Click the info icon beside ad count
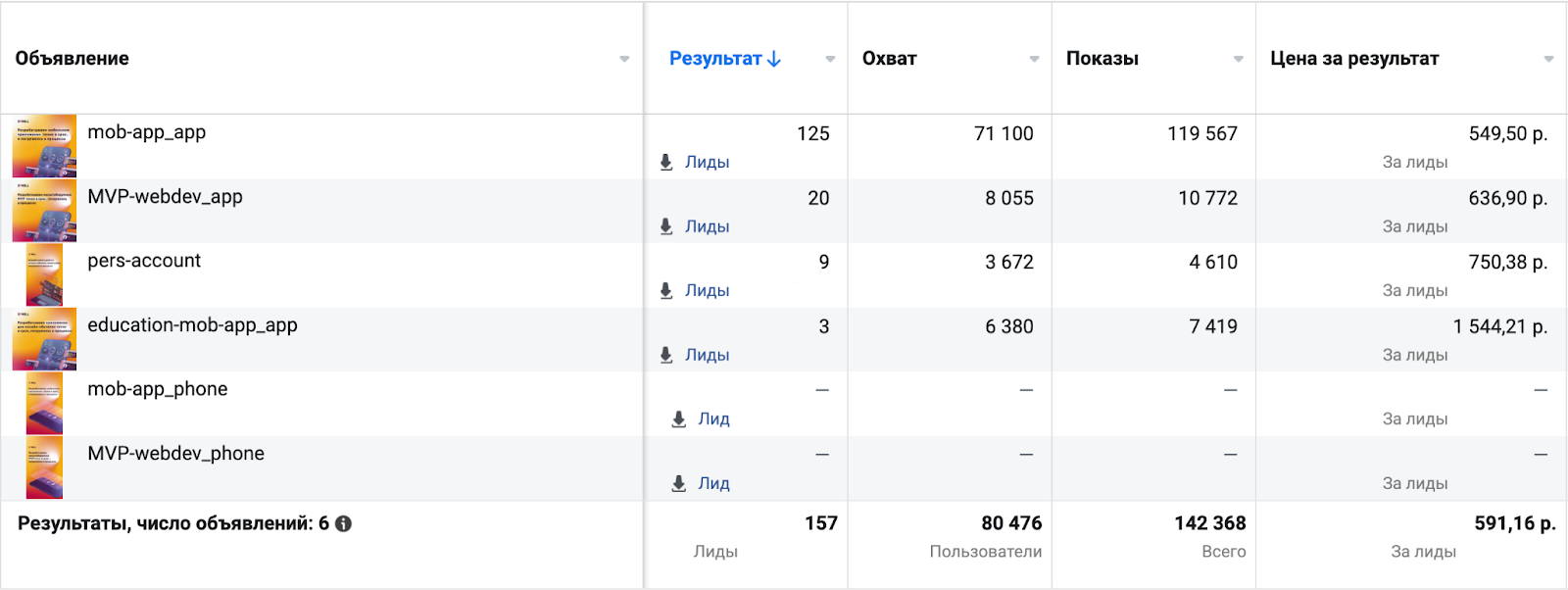The width and height of the screenshot is (1568, 590). 343,524
